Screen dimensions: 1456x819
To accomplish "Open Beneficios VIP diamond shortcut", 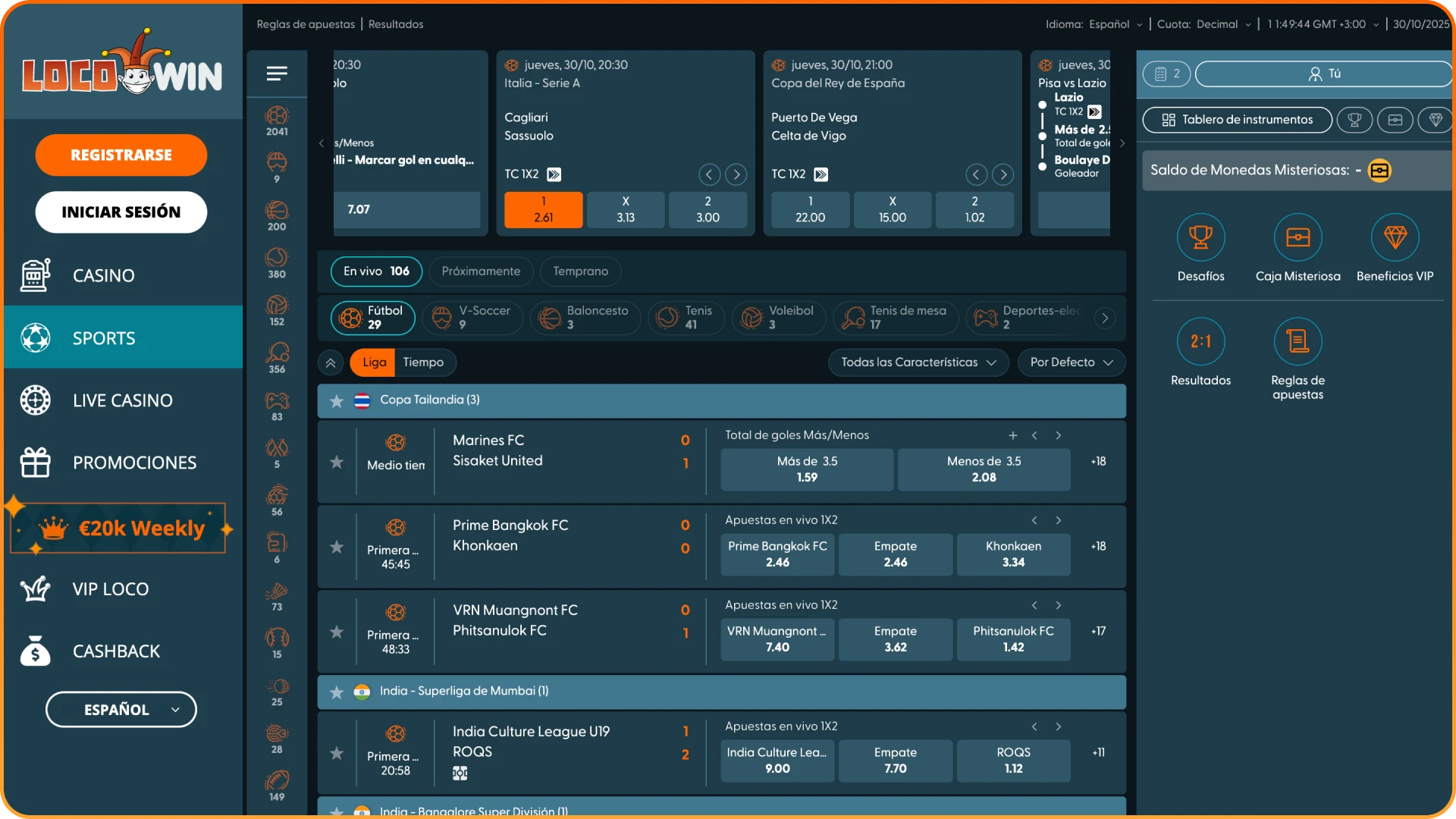I will coord(1395,237).
